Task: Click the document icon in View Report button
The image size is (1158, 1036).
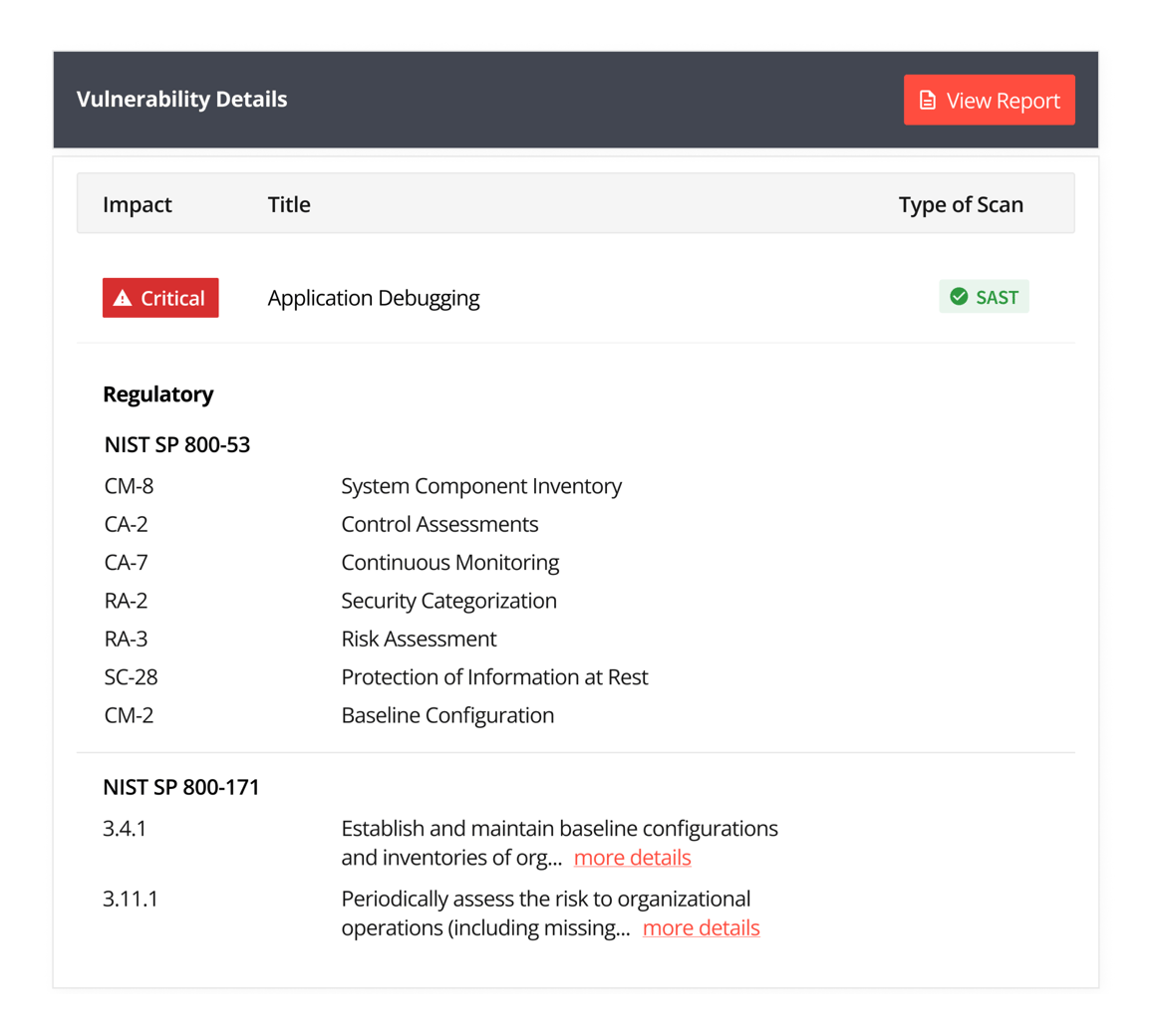Action: [x=927, y=100]
